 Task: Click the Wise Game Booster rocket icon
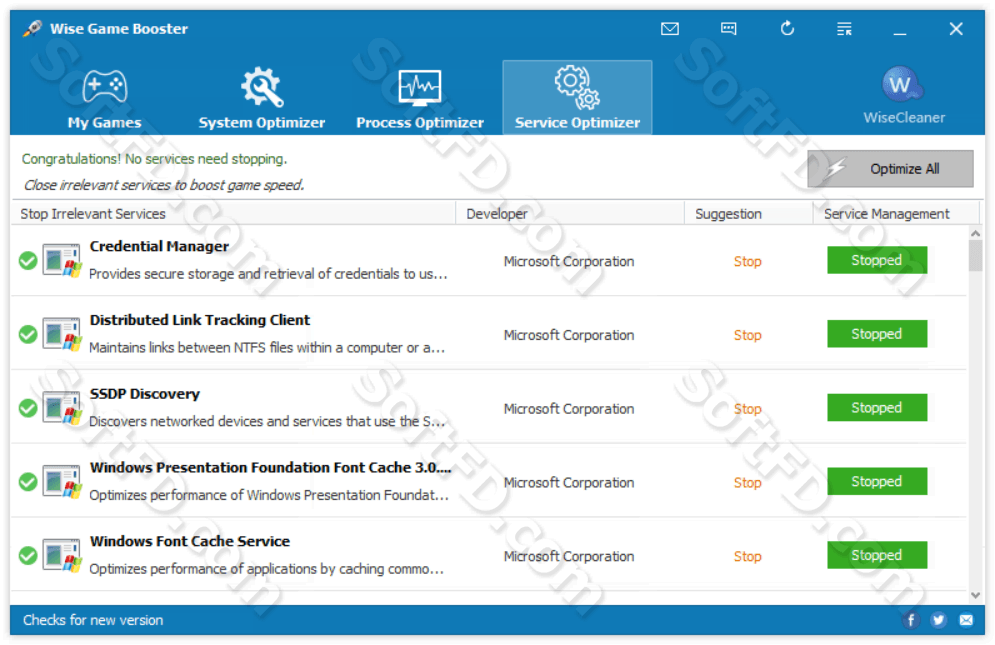coord(32,29)
